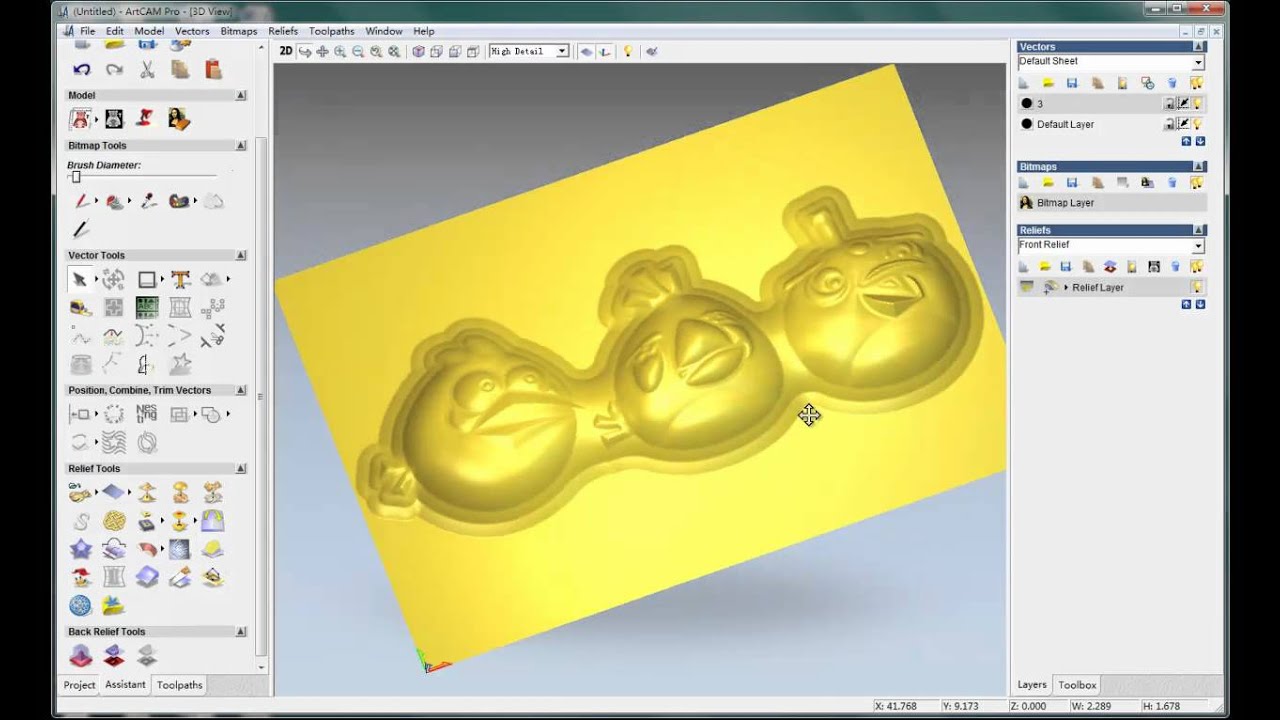Open the Vectors menu
This screenshot has width=1280, height=720.
(x=192, y=31)
